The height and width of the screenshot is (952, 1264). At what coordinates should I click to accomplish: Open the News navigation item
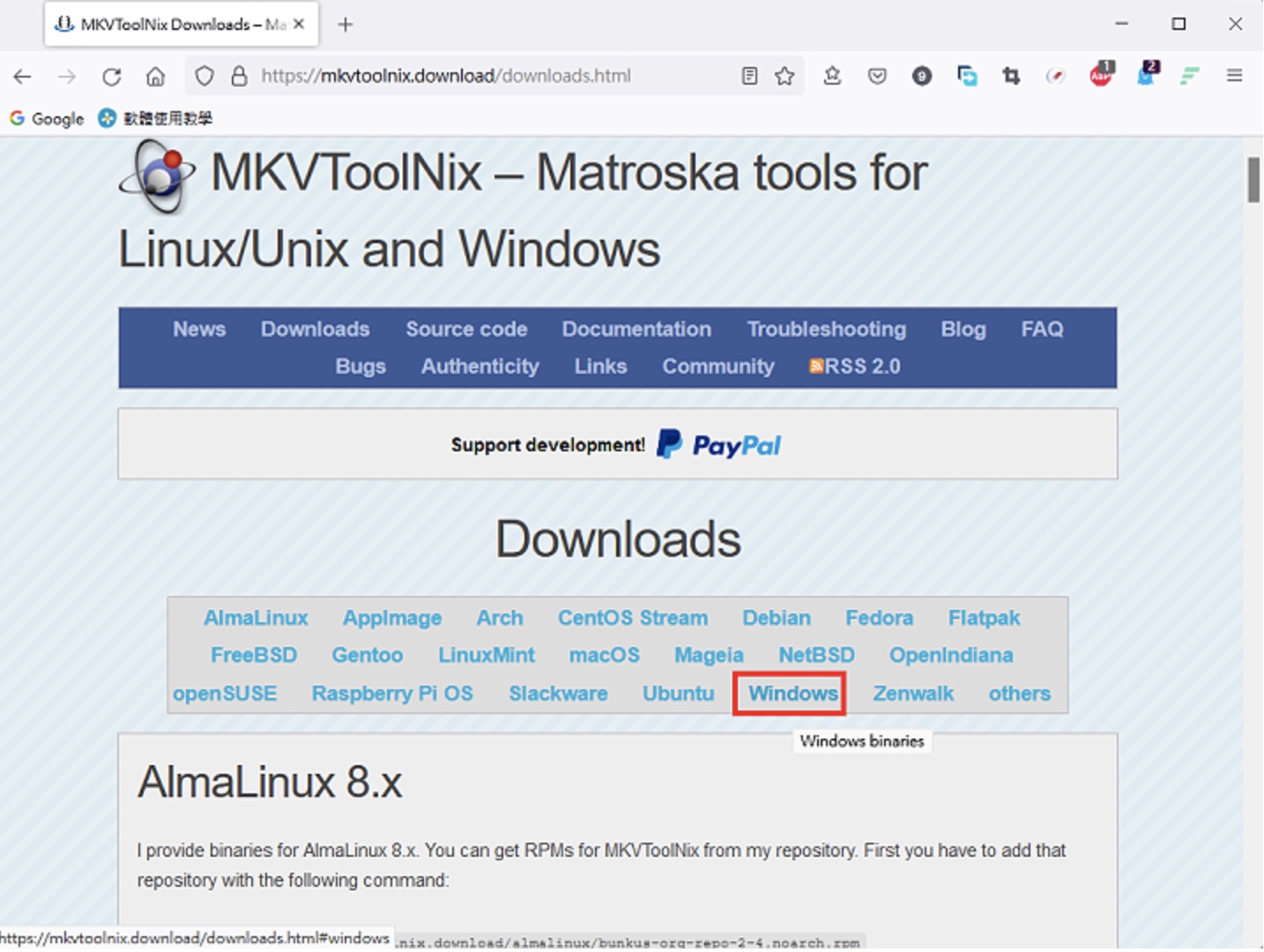point(199,330)
